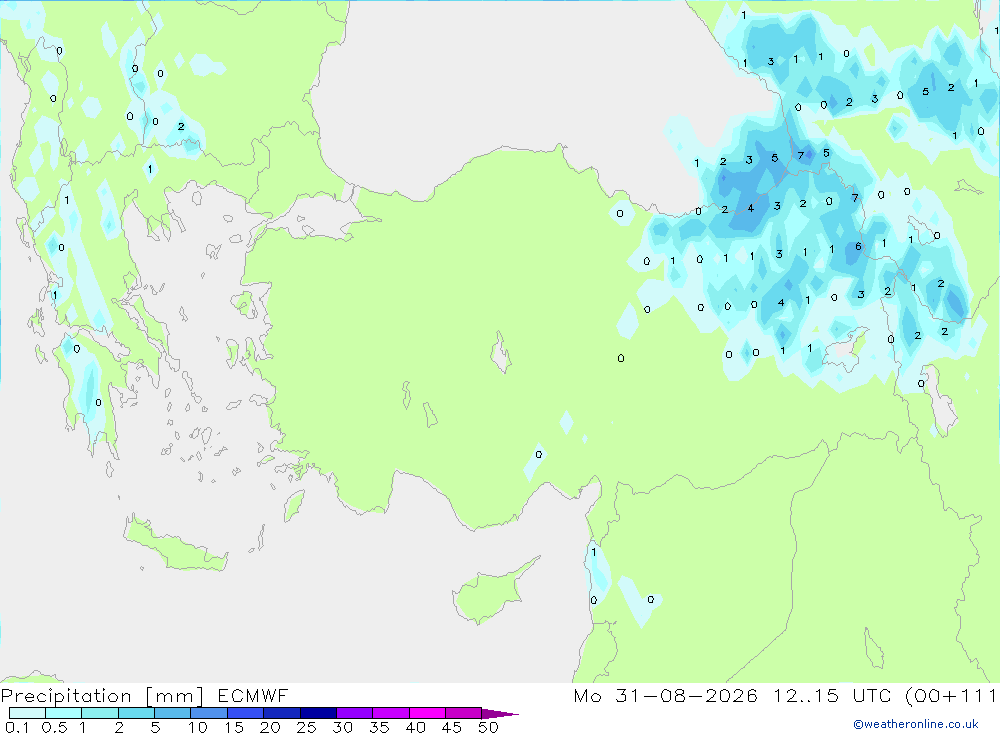The height and width of the screenshot is (733, 1000).
Task: Click the 25 to 30 mm legend swatch
Action: tap(318, 713)
